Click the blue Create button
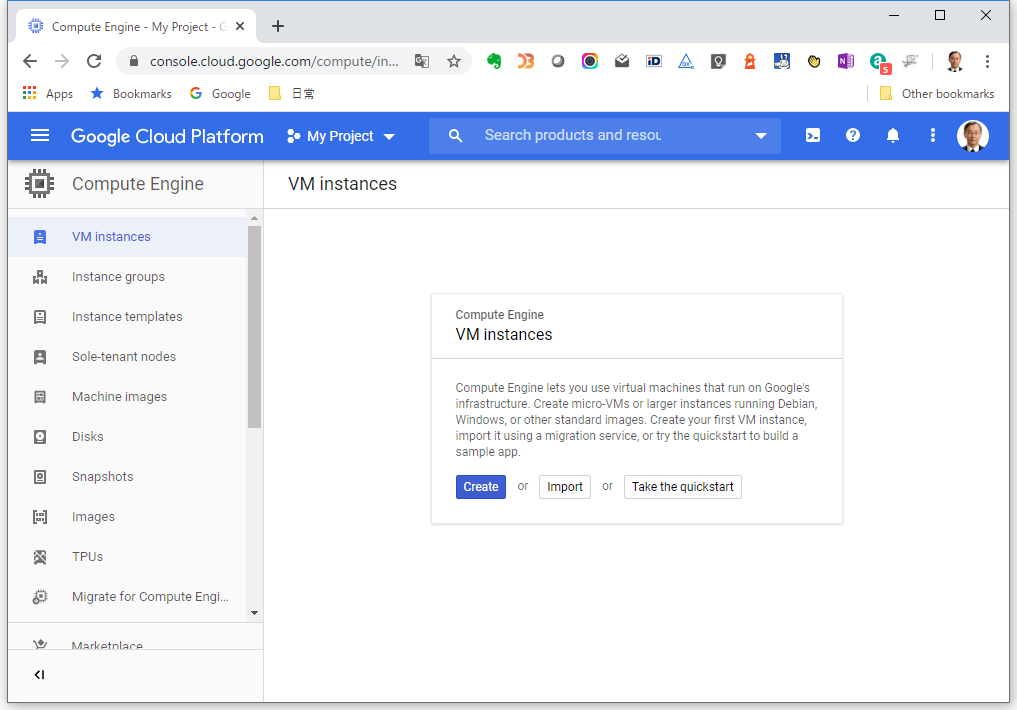1017x710 pixels. click(481, 487)
